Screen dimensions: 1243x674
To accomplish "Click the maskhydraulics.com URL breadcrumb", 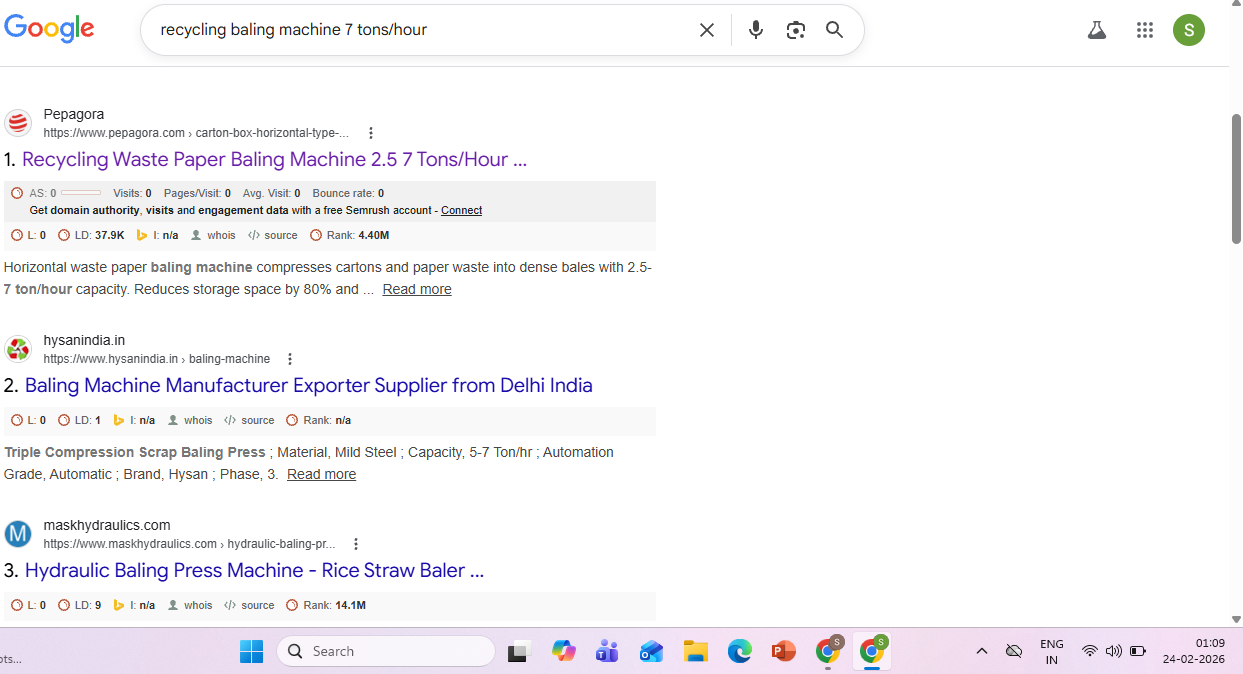I will (189, 544).
